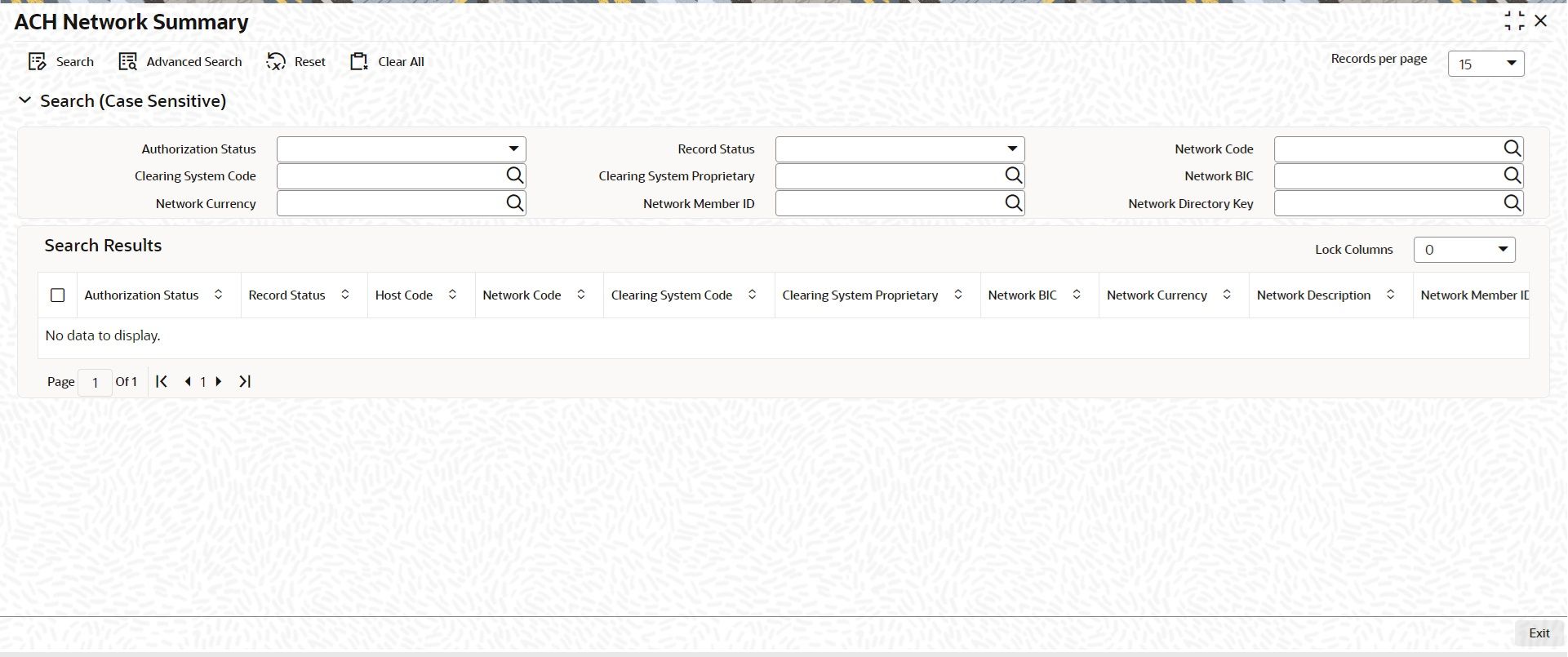The height and width of the screenshot is (657, 1568).
Task: Sort by Clearing System Proprietary column
Action: [x=958, y=295]
